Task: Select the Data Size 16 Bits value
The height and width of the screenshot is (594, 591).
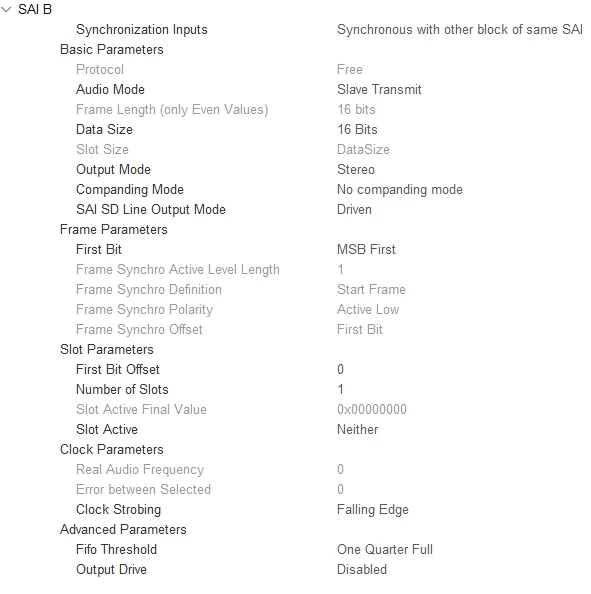Action: (357, 130)
